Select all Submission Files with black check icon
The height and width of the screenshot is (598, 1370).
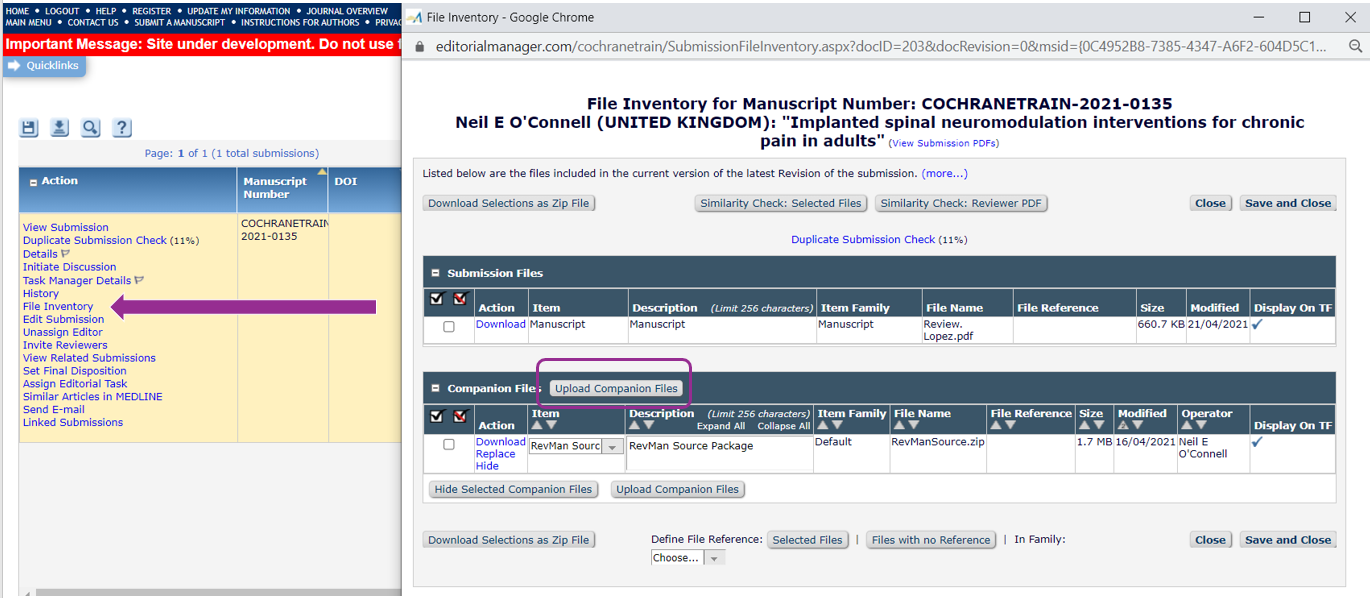(x=437, y=298)
